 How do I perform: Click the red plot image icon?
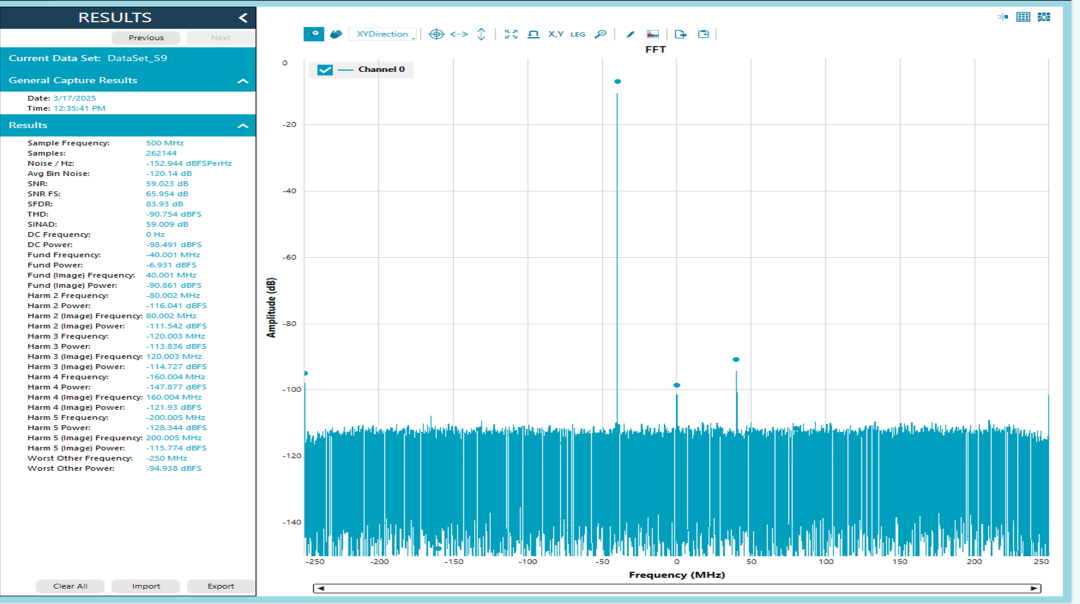[653, 34]
